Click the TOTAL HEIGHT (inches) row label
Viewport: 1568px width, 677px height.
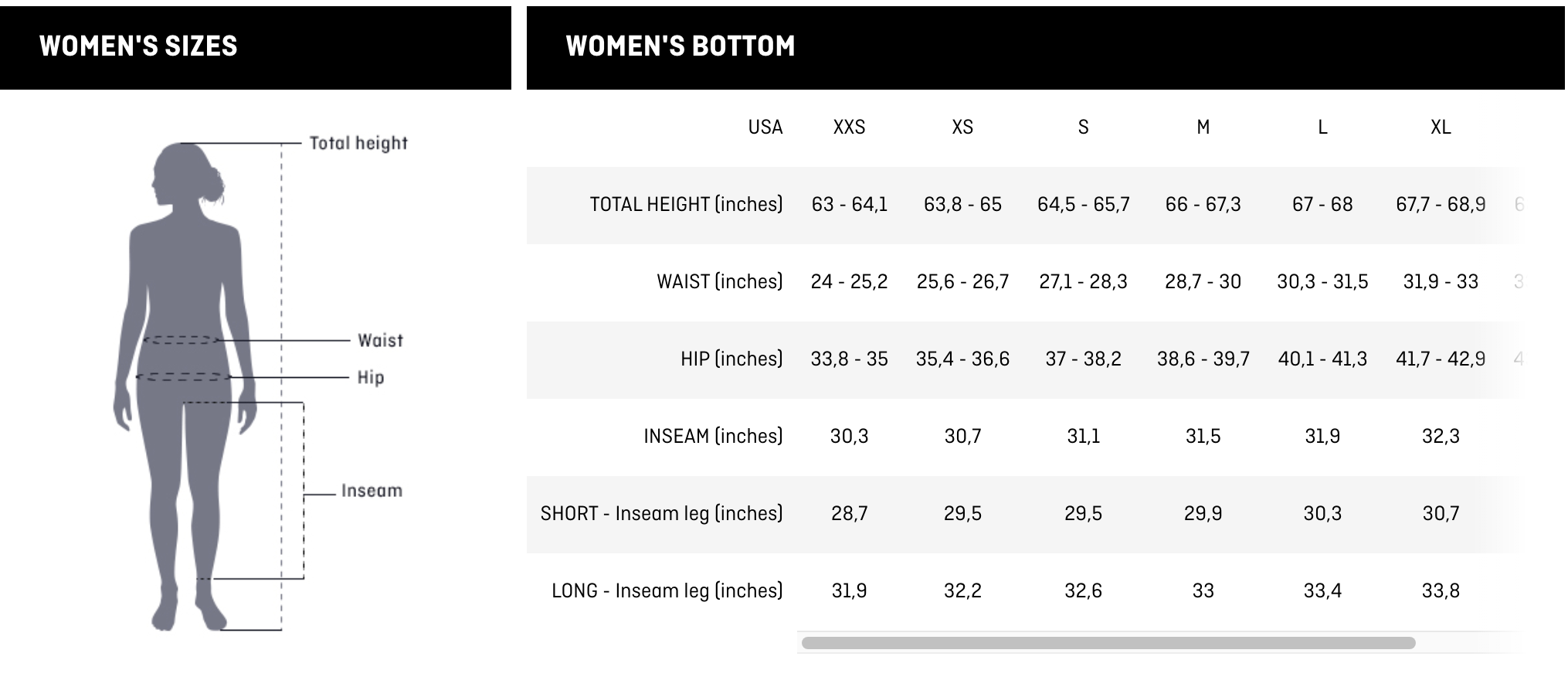click(686, 205)
